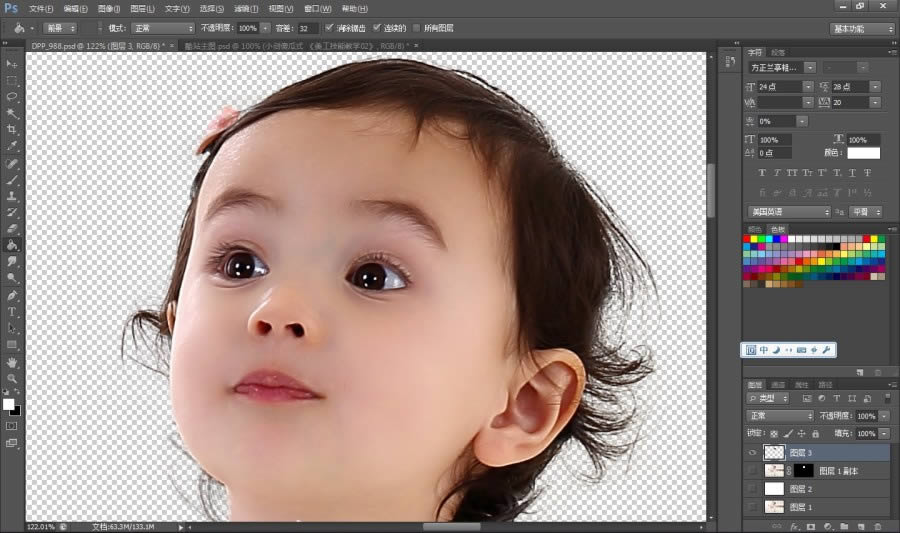This screenshot has height=533, width=900.
Task: Add layer style via fx icon
Action: [793, 525]
